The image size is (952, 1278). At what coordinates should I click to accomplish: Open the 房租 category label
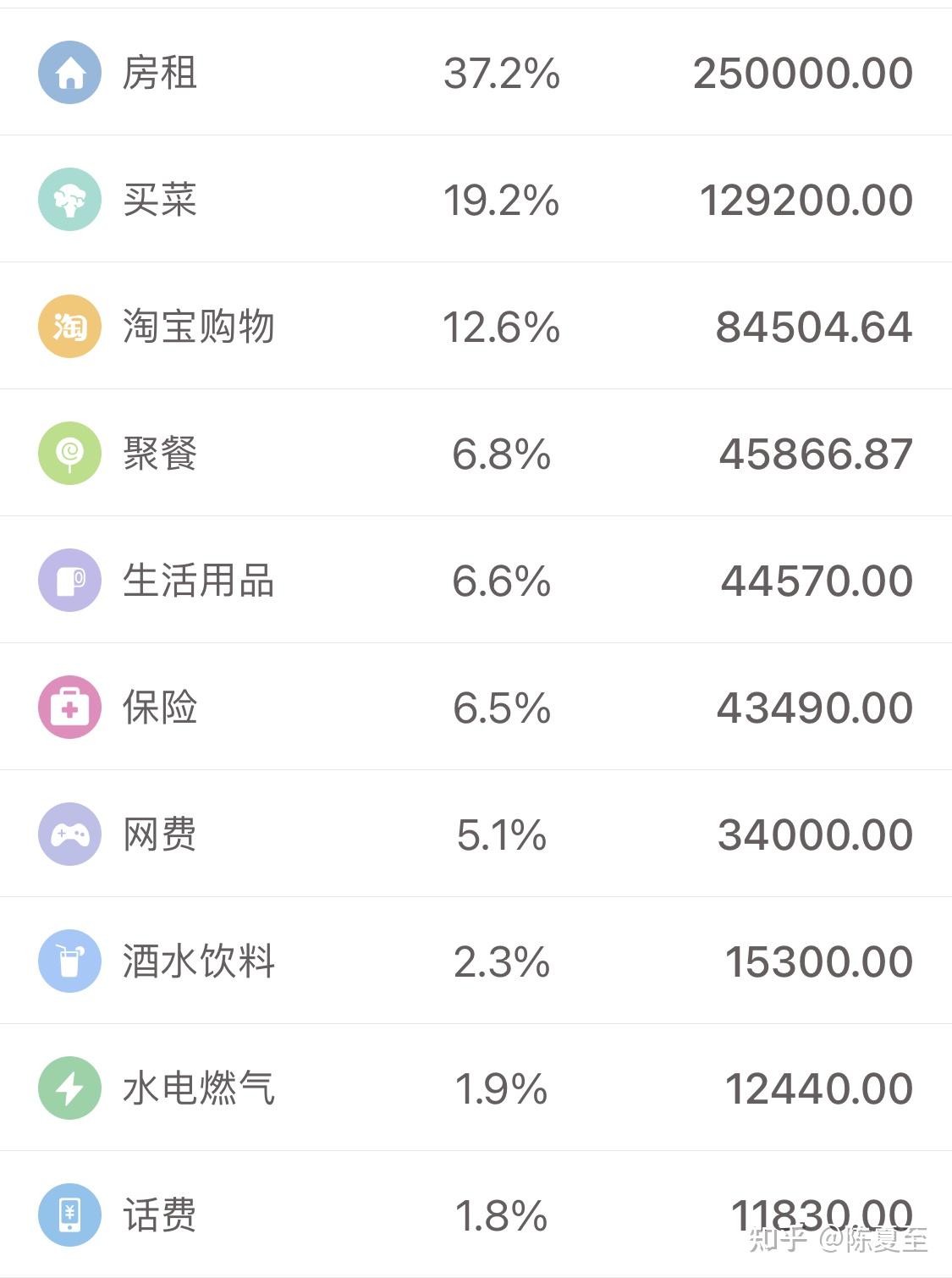coord(160,73)
